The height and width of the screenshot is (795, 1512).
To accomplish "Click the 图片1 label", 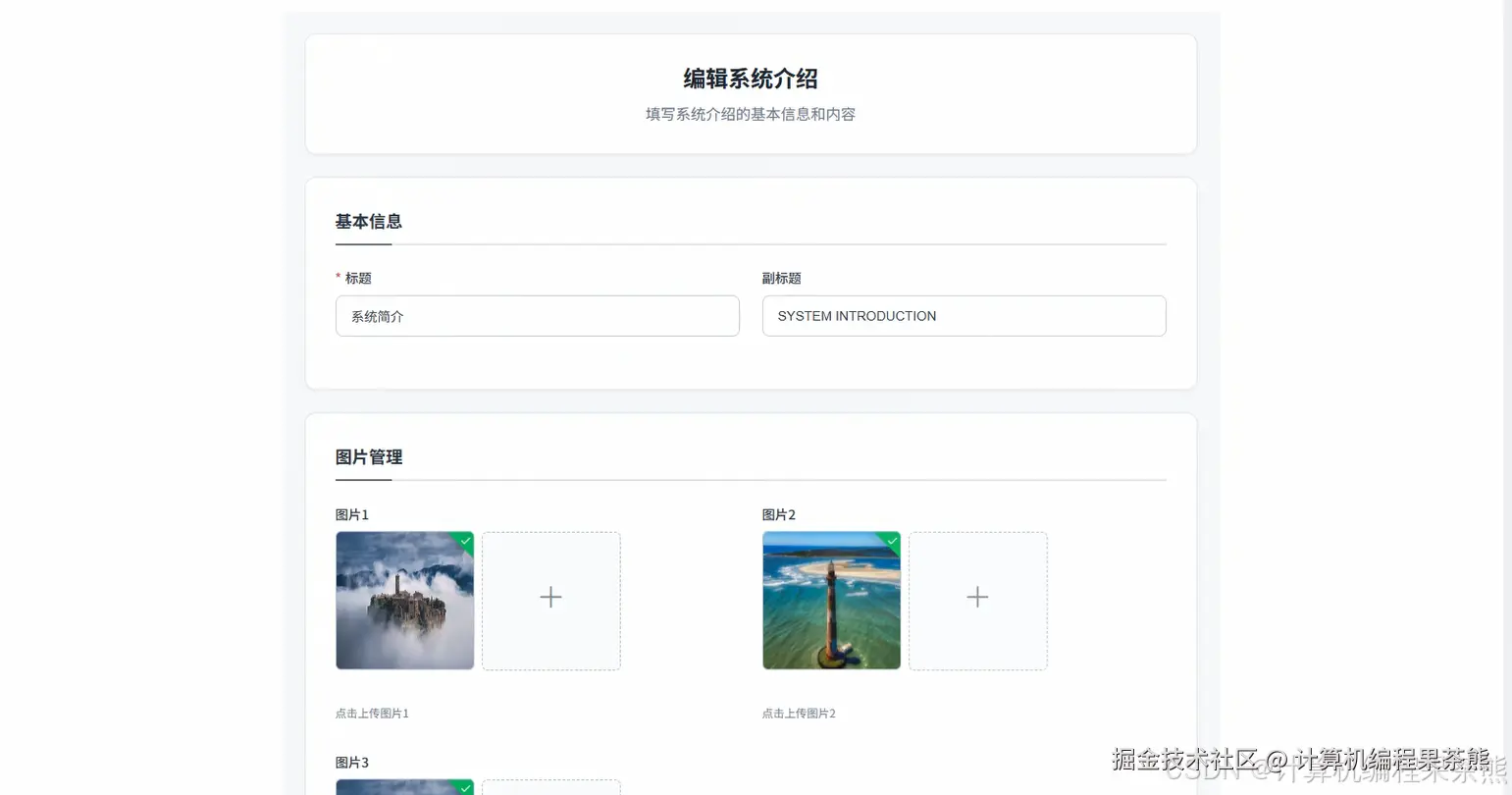I will point(352,515).
